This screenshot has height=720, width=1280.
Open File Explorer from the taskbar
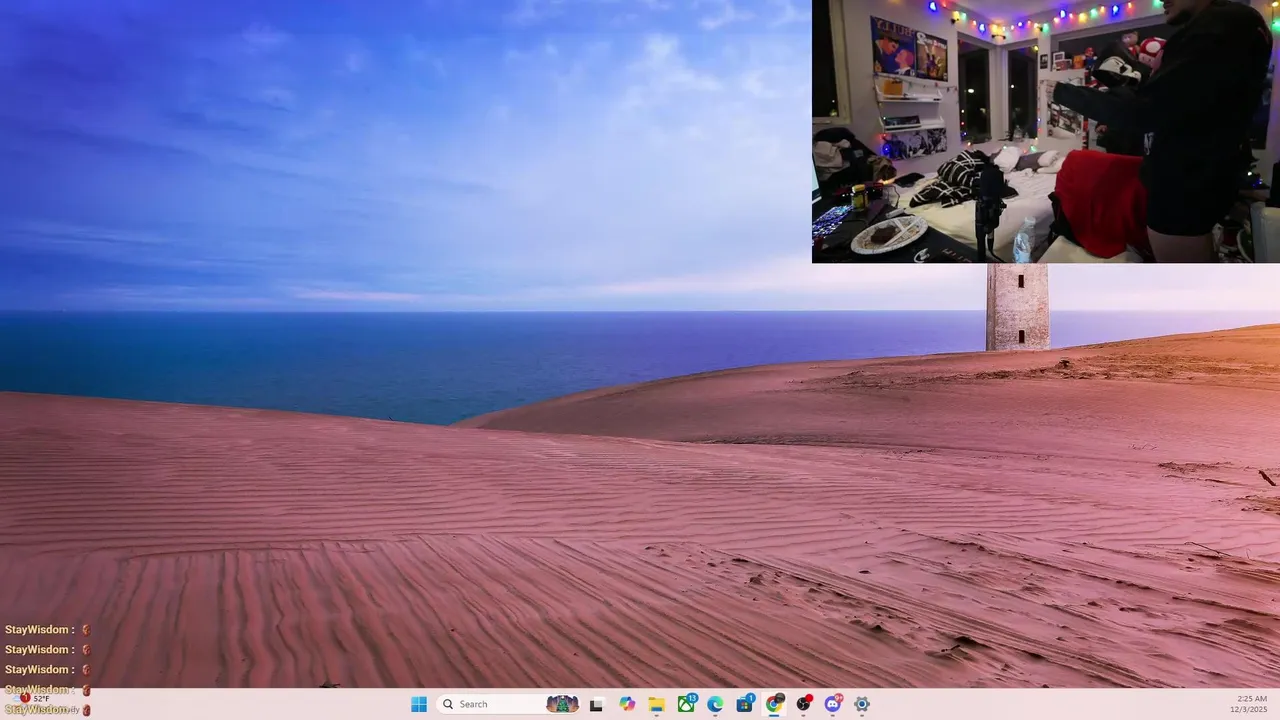656,704
